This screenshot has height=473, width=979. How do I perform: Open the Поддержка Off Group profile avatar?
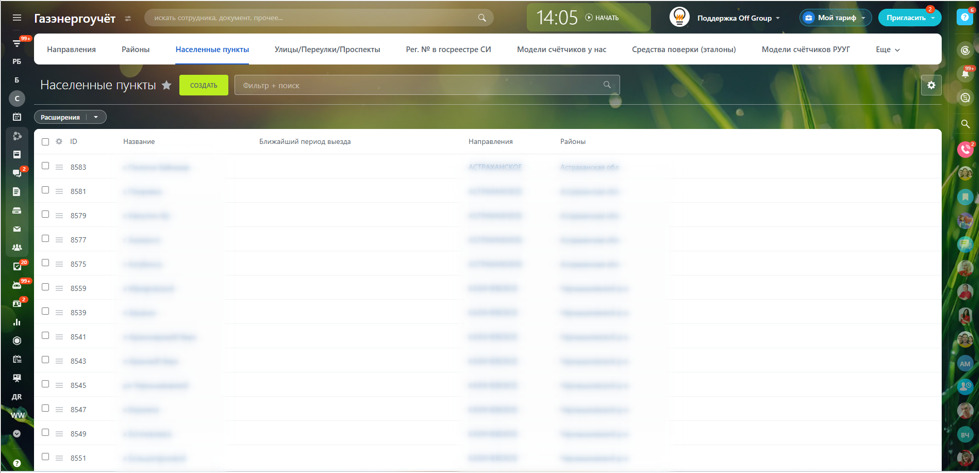pyautogui.click(x=679, y=17)
